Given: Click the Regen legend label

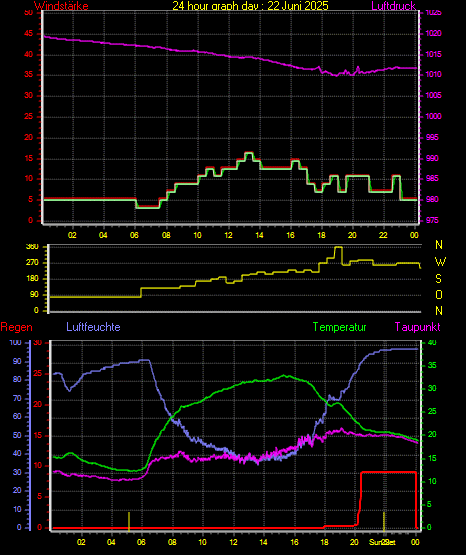Looking at the screenshot, I should point(17,327).
